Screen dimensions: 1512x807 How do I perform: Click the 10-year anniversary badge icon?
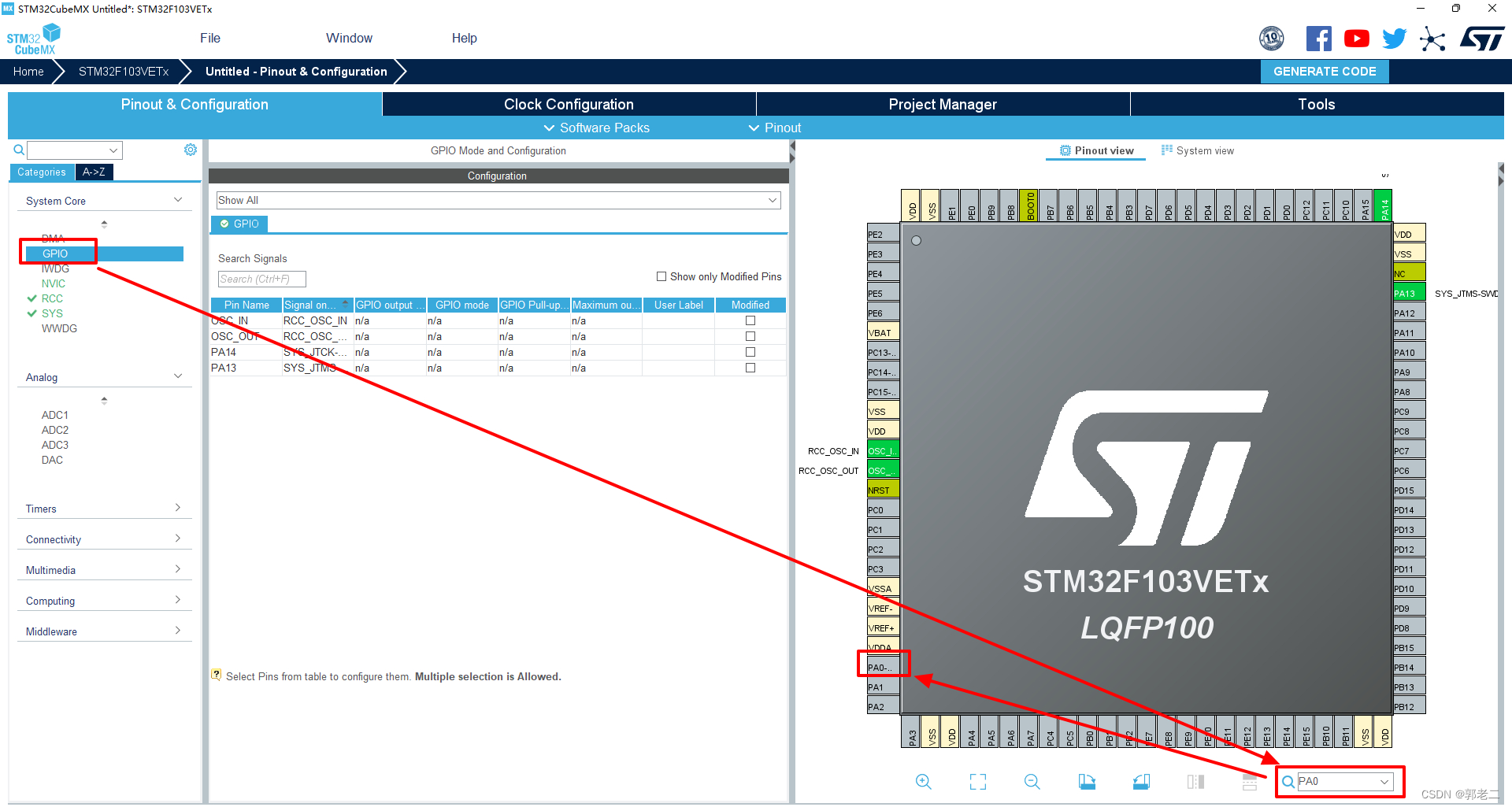(1272, 39)
